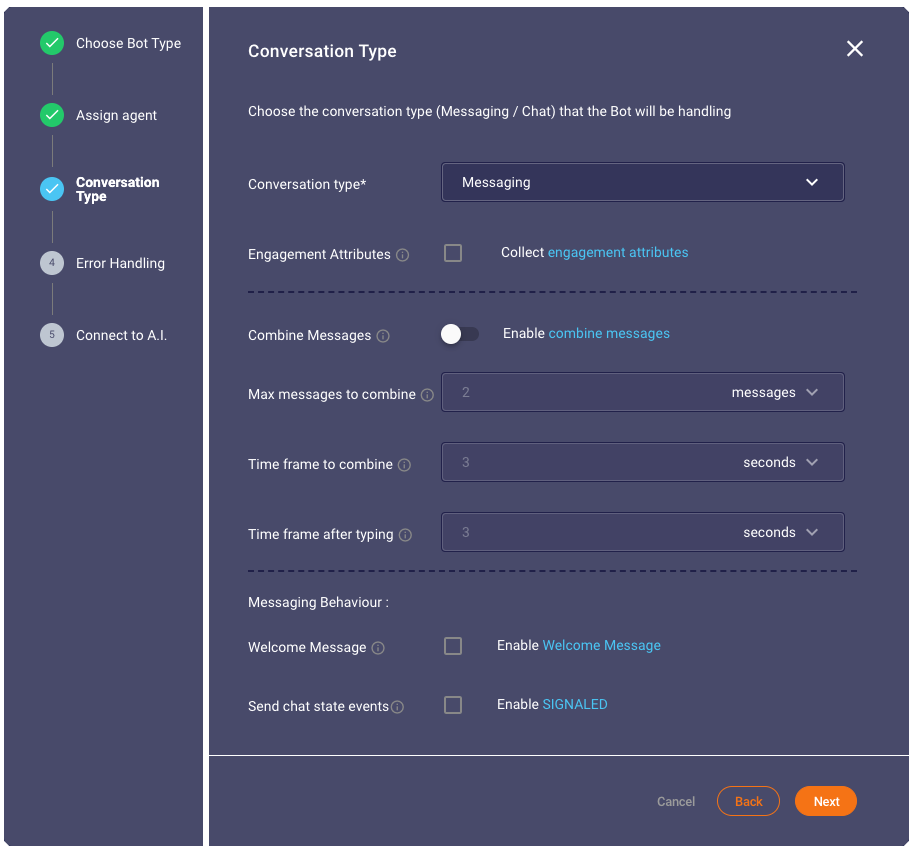Open the engagement attributes link
916x852 pixels.
617,252
